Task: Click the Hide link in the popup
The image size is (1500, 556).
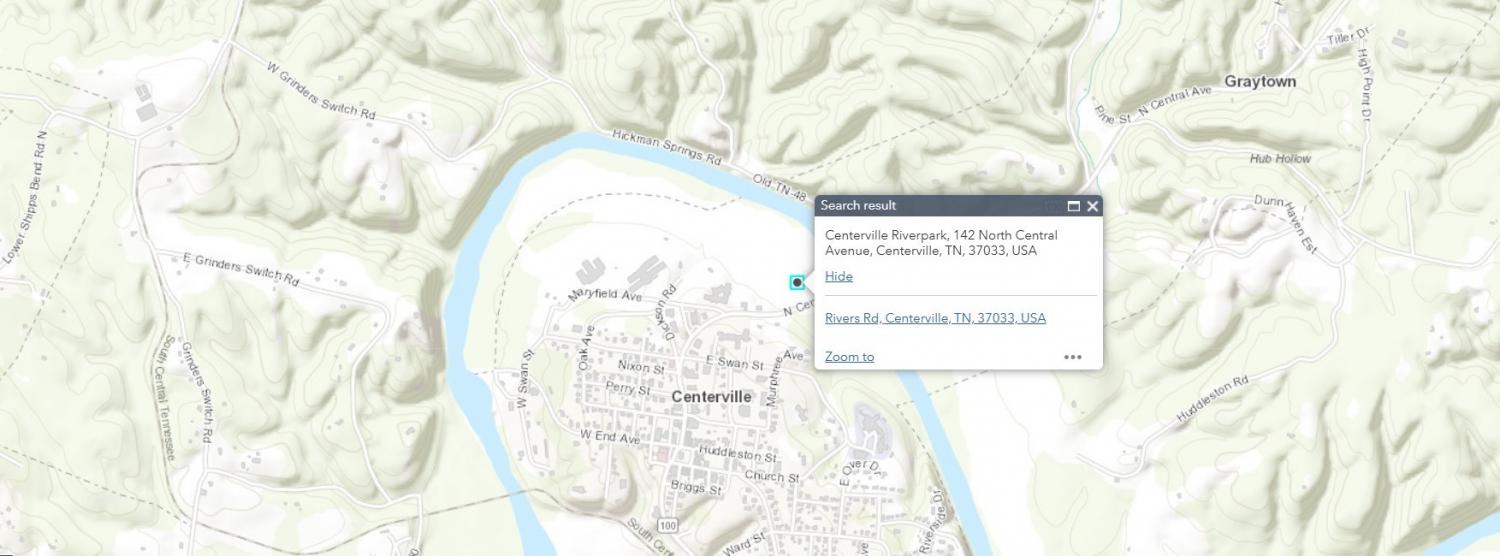Action: [x=838, y=277]
